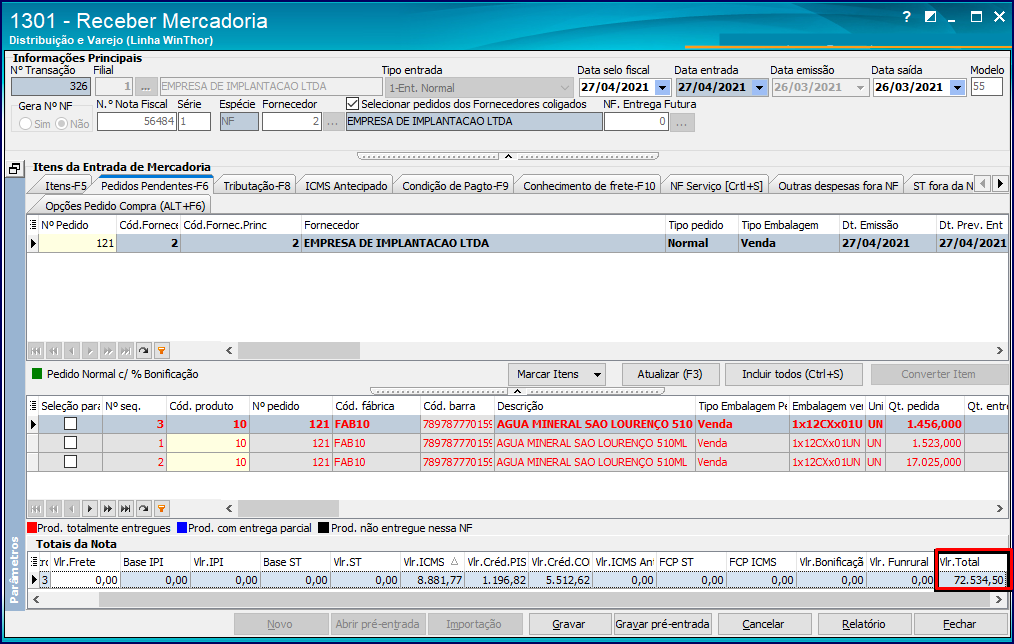Open Data selo fiscal date dropdown
Viewport: 1014px width, 644px height.
click(662, 87)
